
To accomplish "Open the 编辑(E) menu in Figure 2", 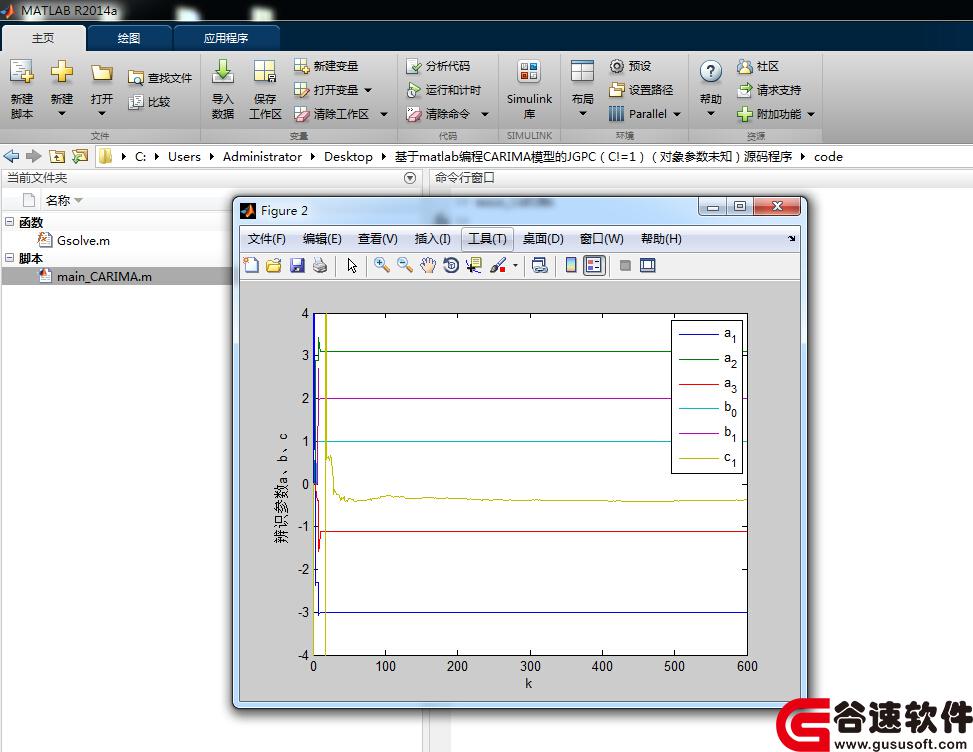I will pos(321,239).
